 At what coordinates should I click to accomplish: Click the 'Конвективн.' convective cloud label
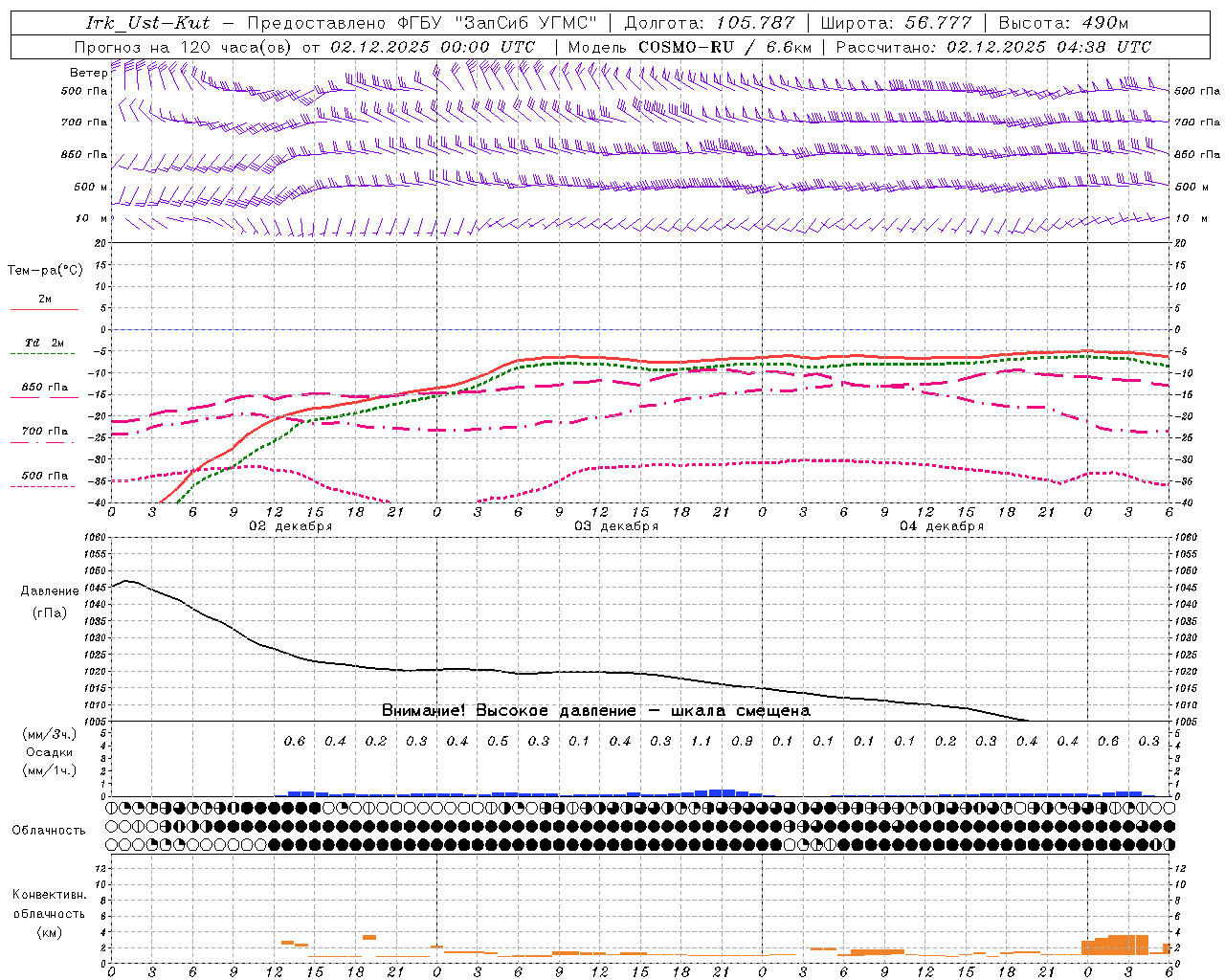tap(49, 895)
